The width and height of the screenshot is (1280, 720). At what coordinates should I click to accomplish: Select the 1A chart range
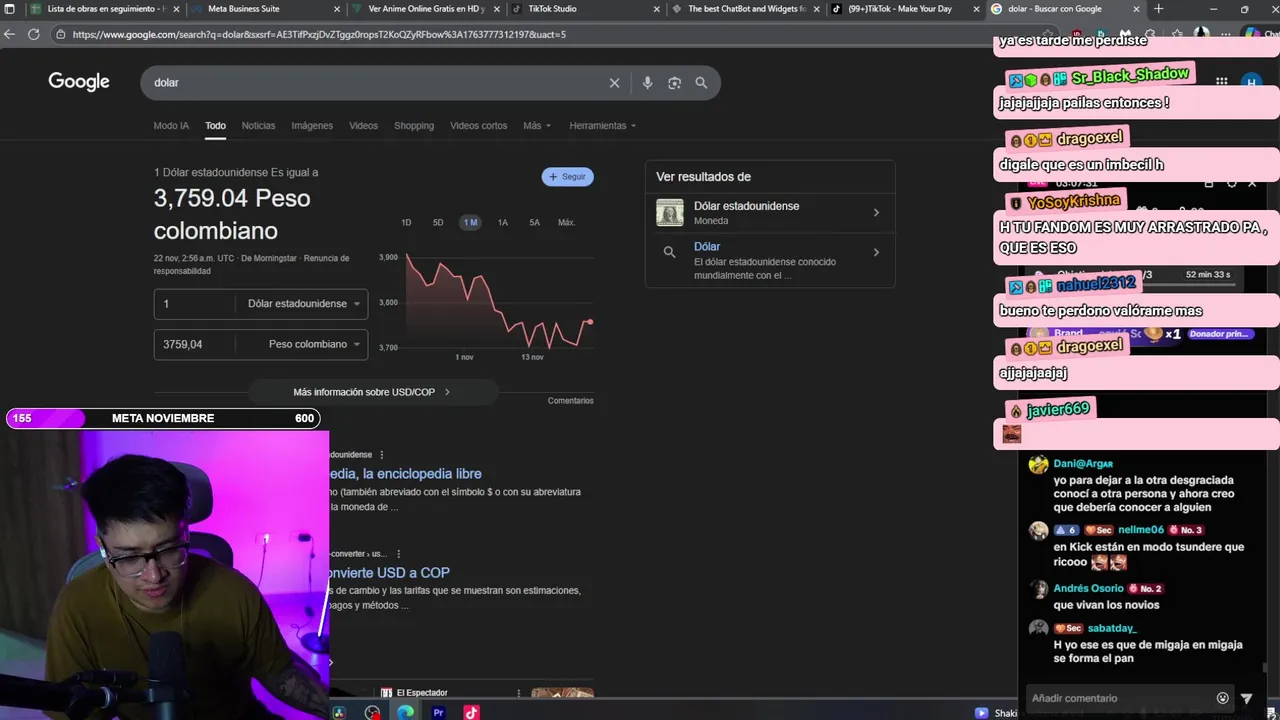point(503,222)
